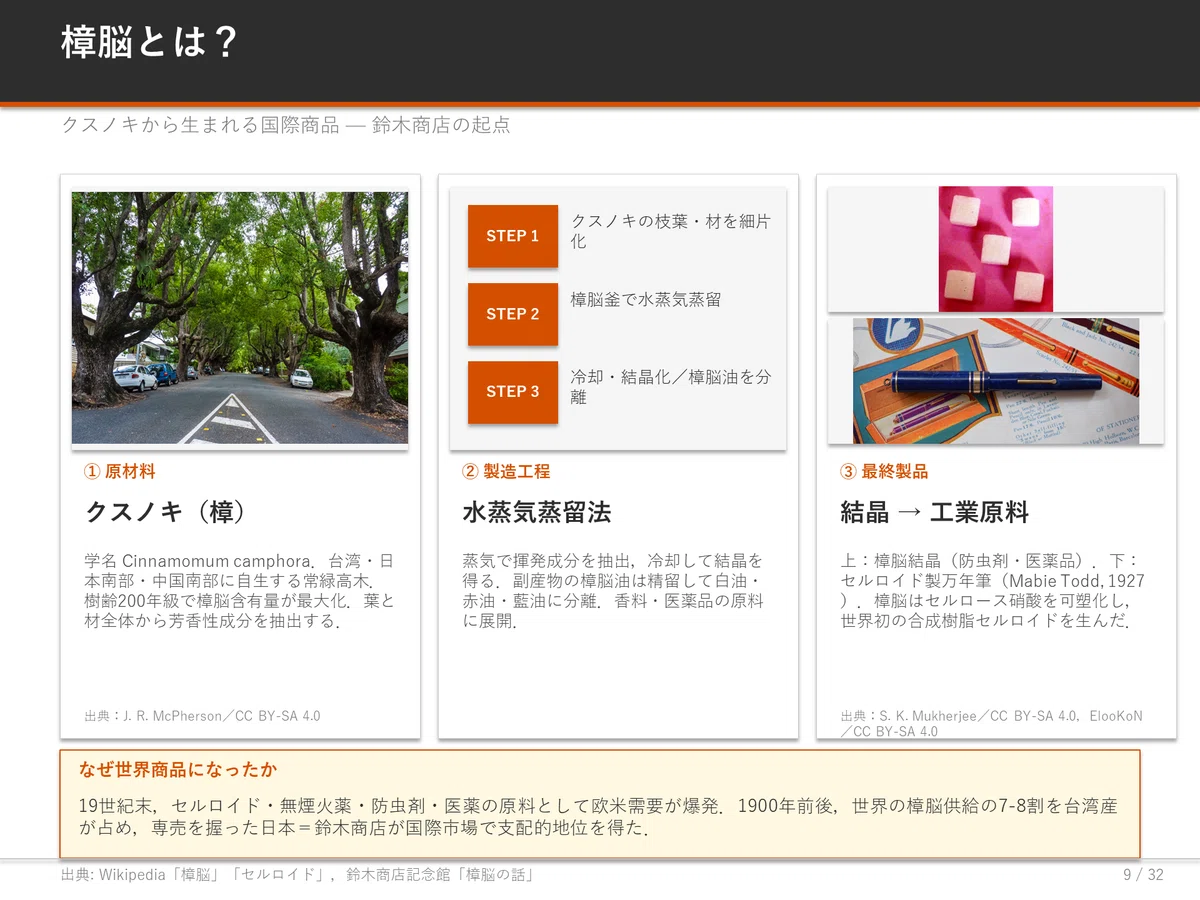Screen dimensions: 1200x900
Task: Click the celluloid fountain pen photo
Action: (996, 381)
